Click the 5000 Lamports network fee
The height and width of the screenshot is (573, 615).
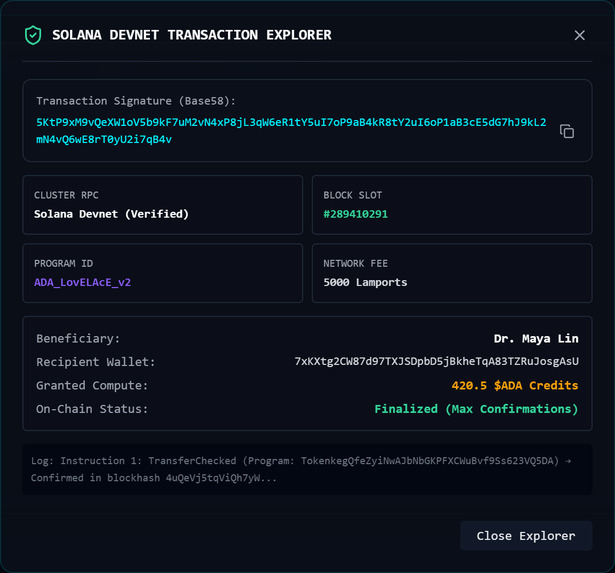(x=365, y=282)
